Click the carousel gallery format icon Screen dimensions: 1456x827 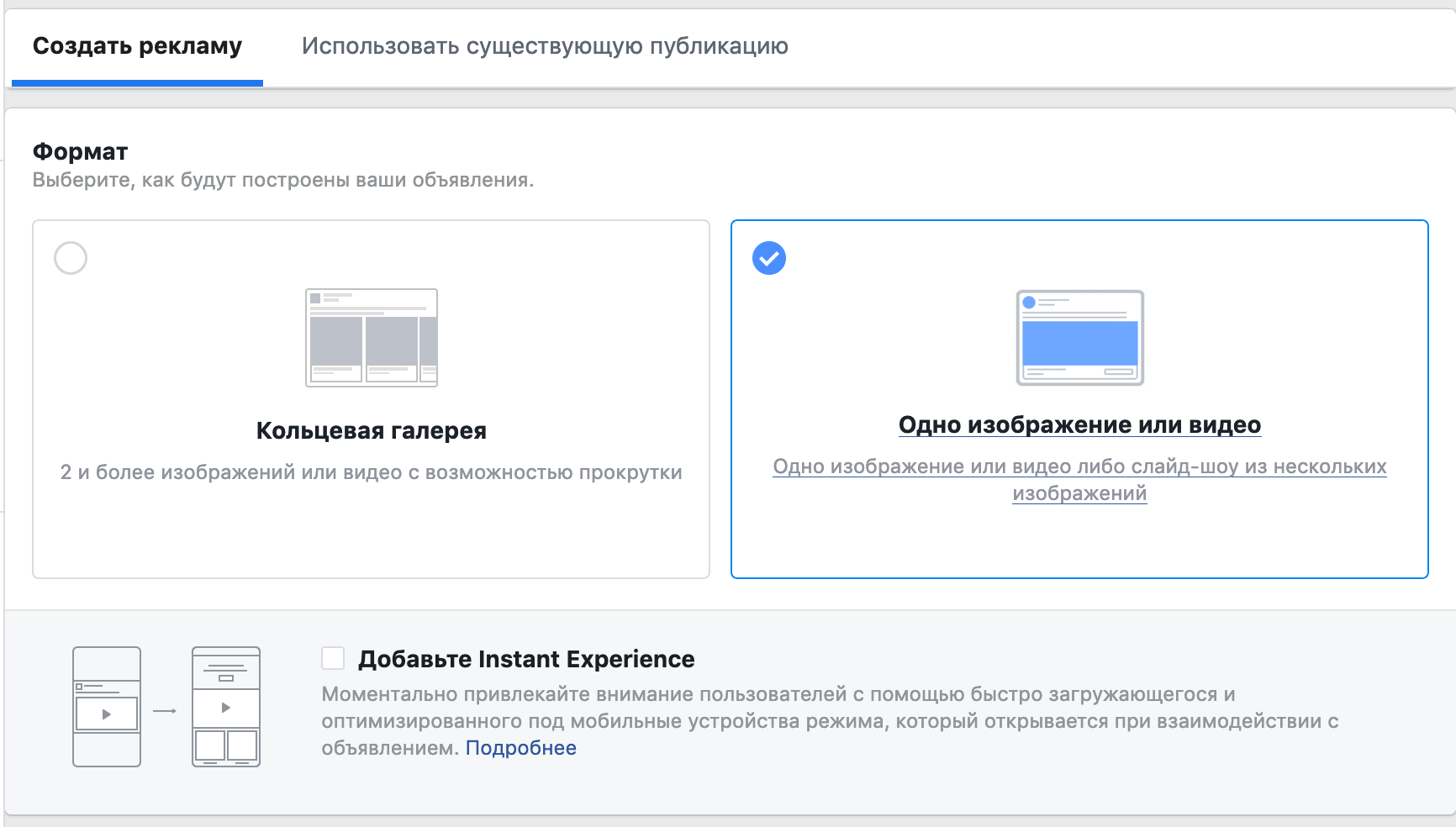click(x=372, y=337)
